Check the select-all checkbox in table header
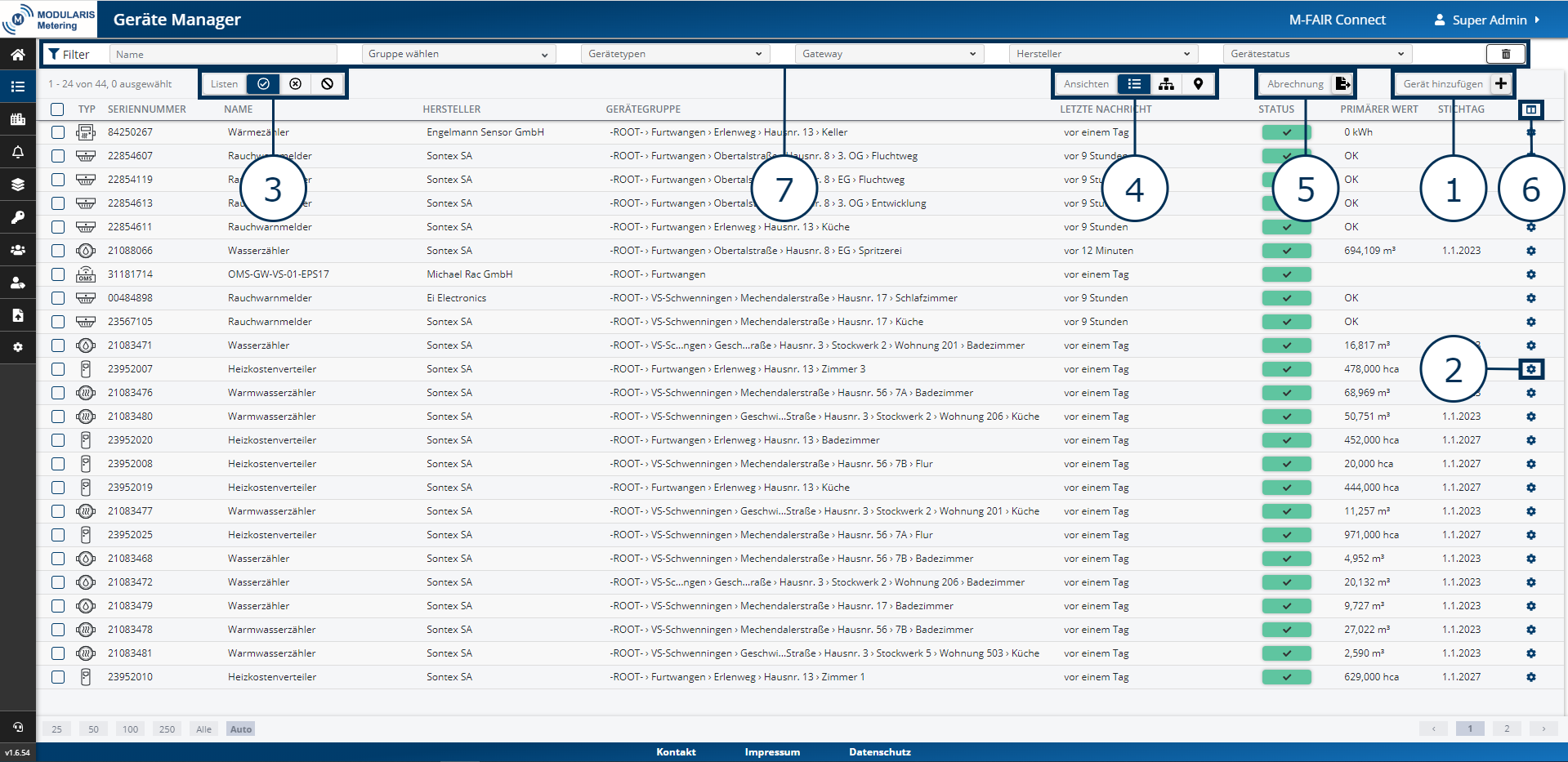Viewport: 1568px width, 762px height. click(x=57, y=109)
